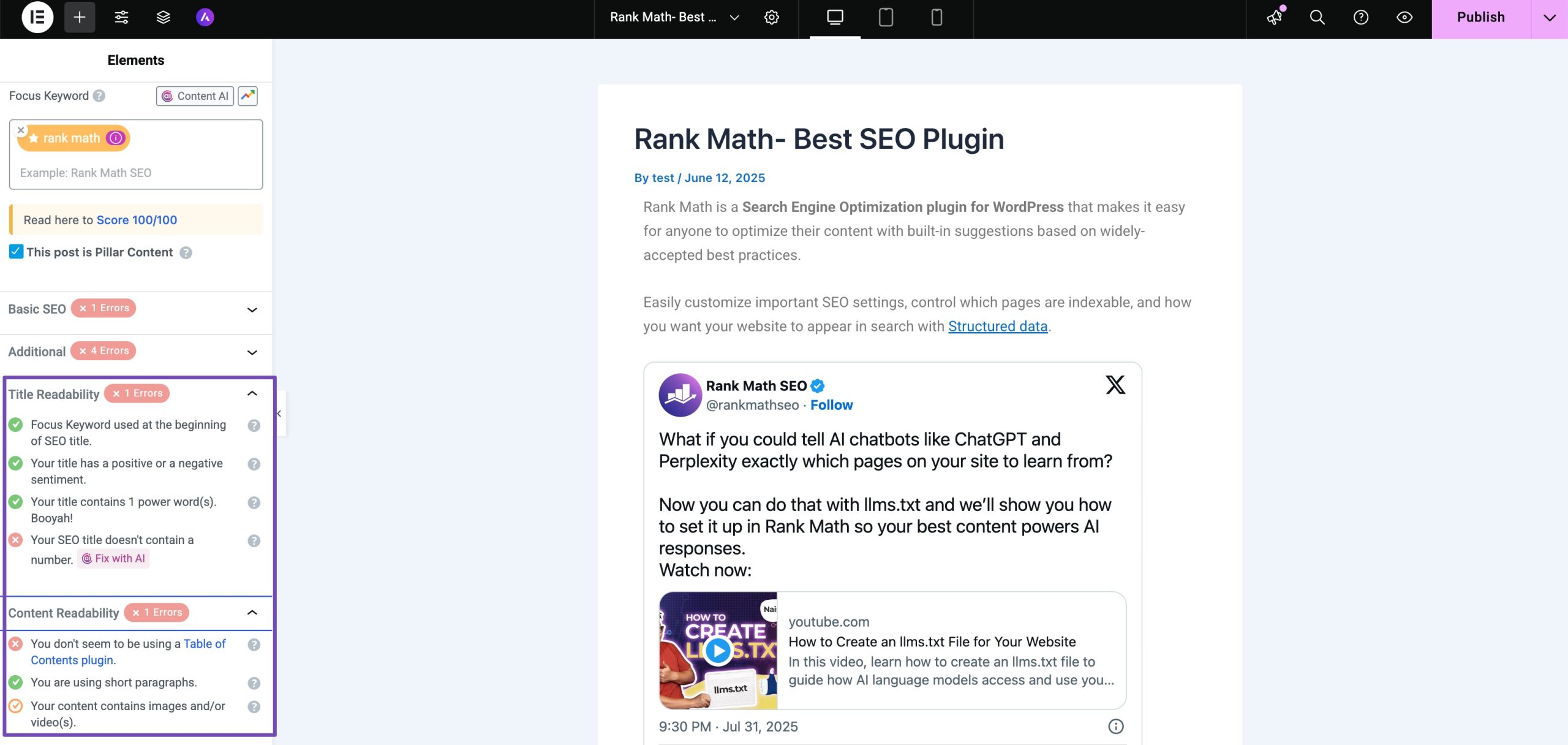Expand the Additional errors section

click(251, 352)
